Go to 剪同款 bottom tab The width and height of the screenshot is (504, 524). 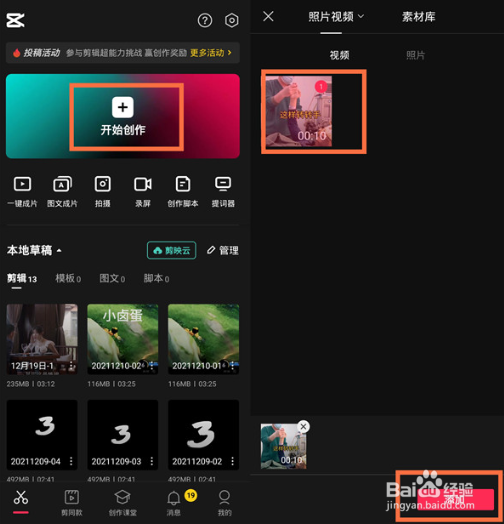point(72,503)
